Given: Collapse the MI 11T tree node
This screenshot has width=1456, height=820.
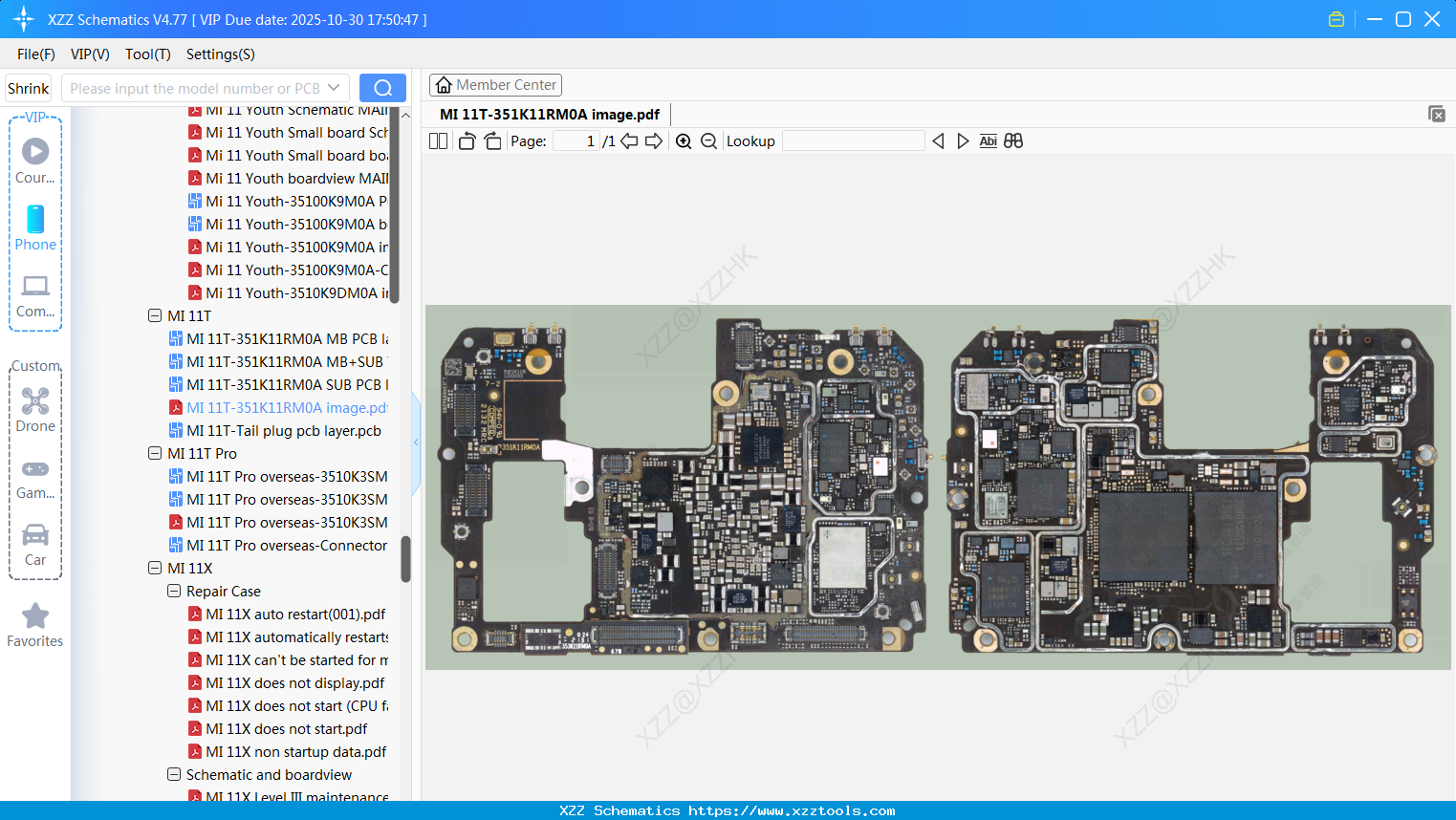Looking at the screenshot, I should tap(155, 315).
